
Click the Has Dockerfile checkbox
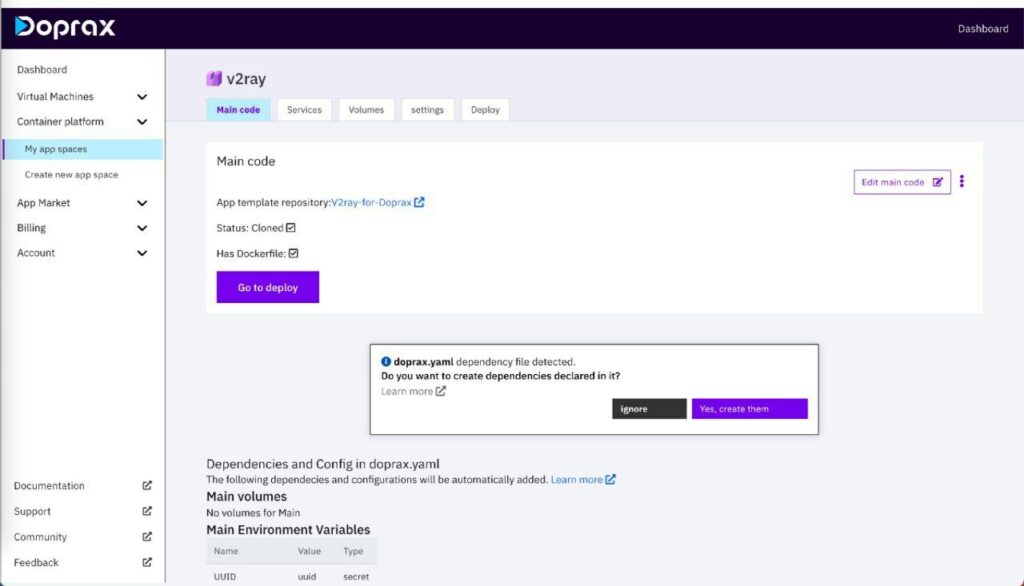293,253
